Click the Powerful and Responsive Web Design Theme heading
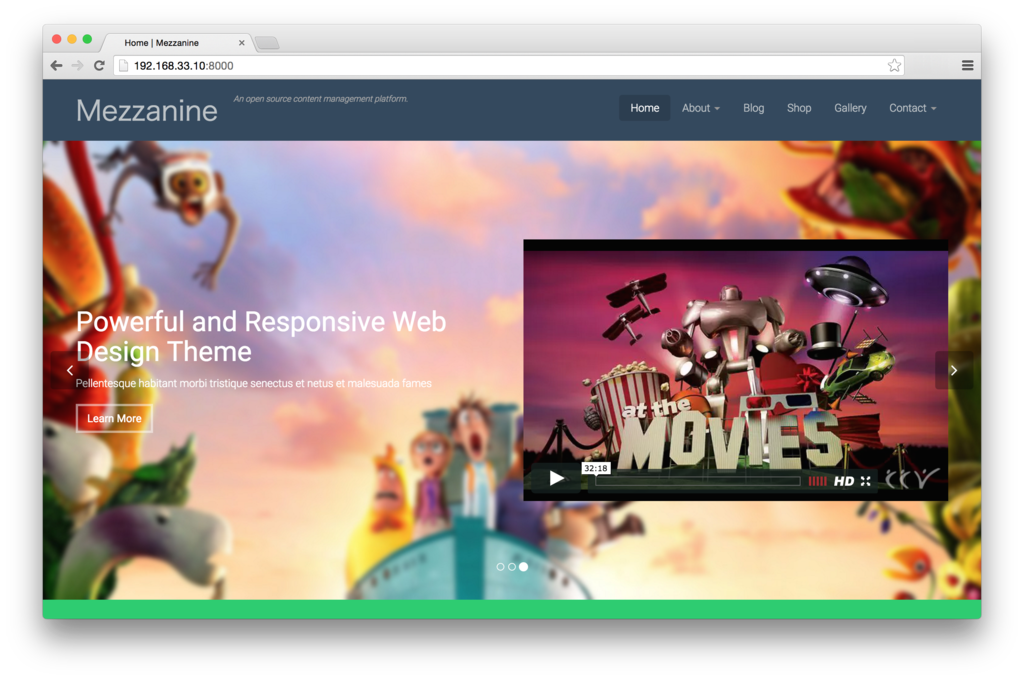Screen dimensions: 1024x680 pos(261,336)
